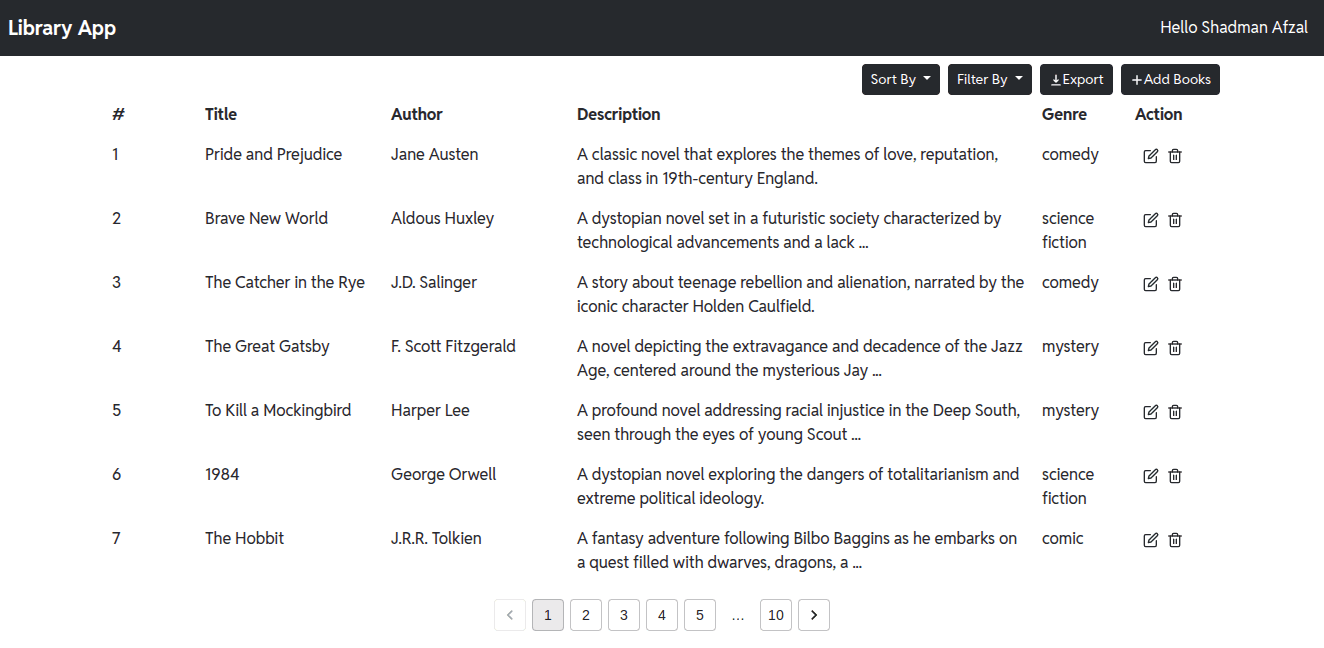
Task: Click the Hello Shadman Afzal greeting
Action: coord(1234,28)
